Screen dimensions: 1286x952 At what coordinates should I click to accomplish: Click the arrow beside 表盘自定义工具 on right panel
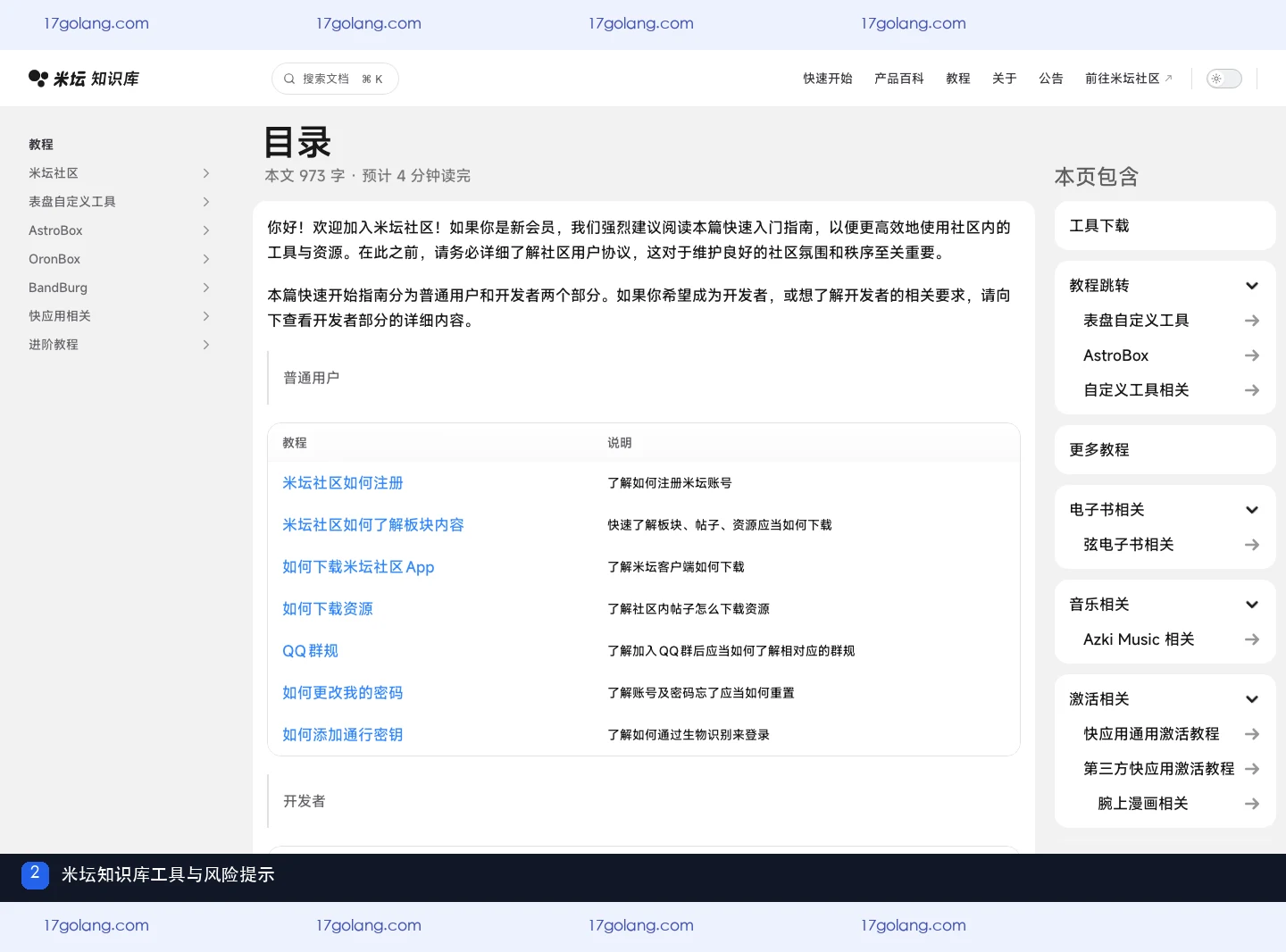(1252, 321)
